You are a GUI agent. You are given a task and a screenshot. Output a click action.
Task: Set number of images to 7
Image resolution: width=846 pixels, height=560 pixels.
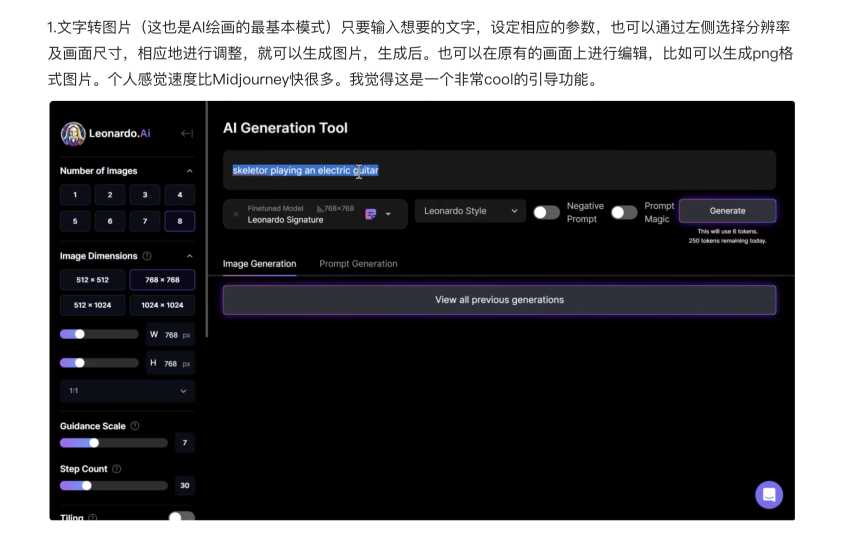(x=145, y=221)
